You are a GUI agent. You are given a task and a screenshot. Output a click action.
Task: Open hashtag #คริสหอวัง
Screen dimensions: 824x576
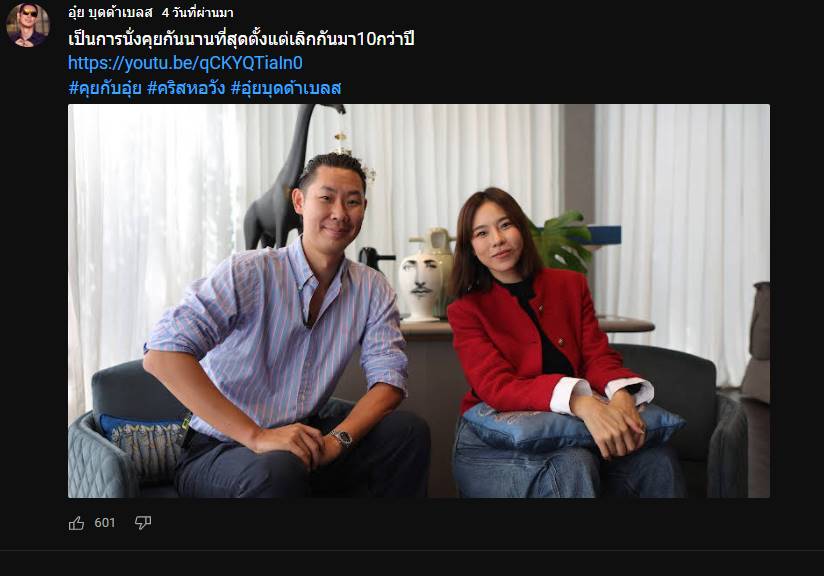[186, 88]
